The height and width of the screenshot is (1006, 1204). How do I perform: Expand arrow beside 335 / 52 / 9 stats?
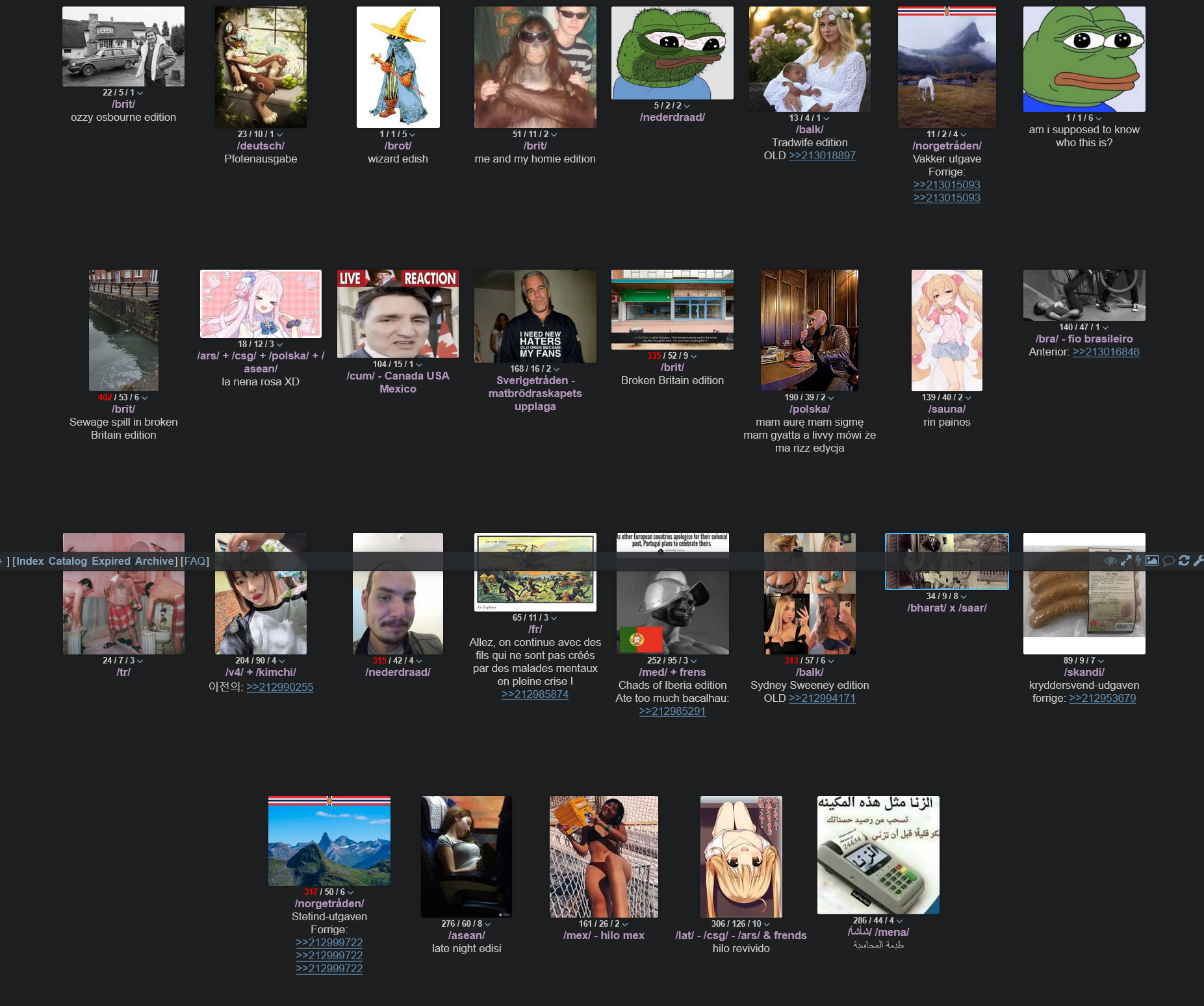[x=693, y=356]
